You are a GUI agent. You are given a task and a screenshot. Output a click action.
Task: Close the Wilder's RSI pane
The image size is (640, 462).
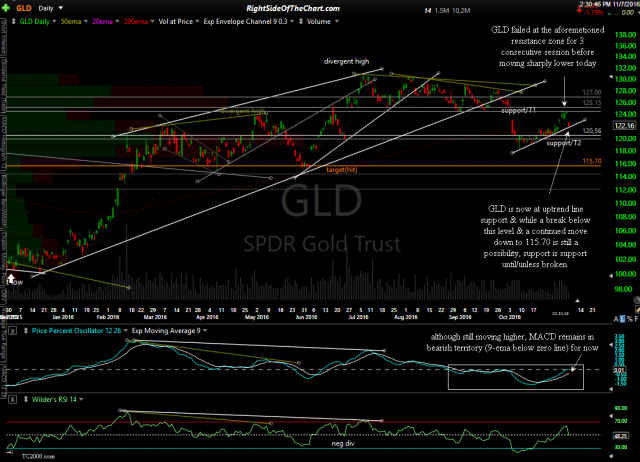click(x=13, y=400)
